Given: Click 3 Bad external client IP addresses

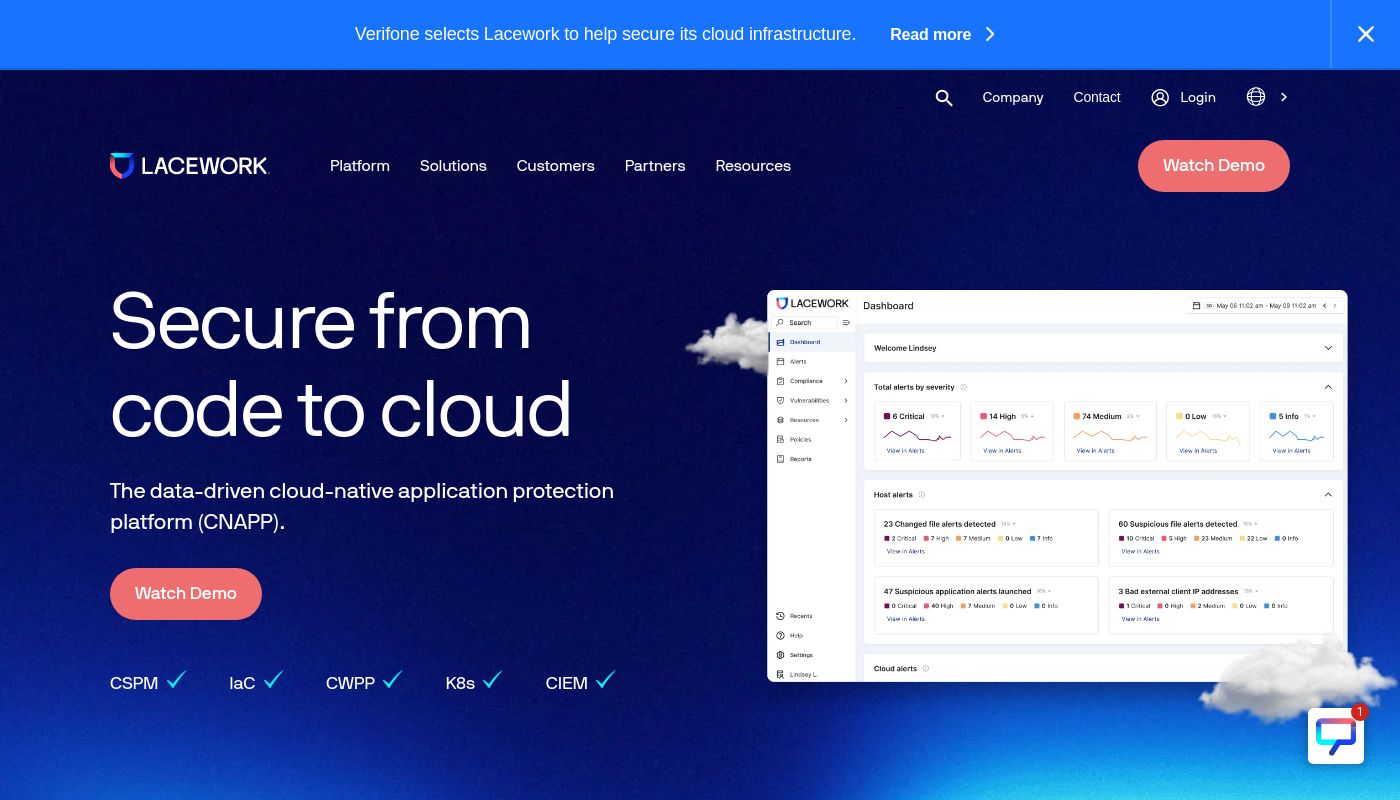Looking at the screenshot, I should pos(1178,592).
